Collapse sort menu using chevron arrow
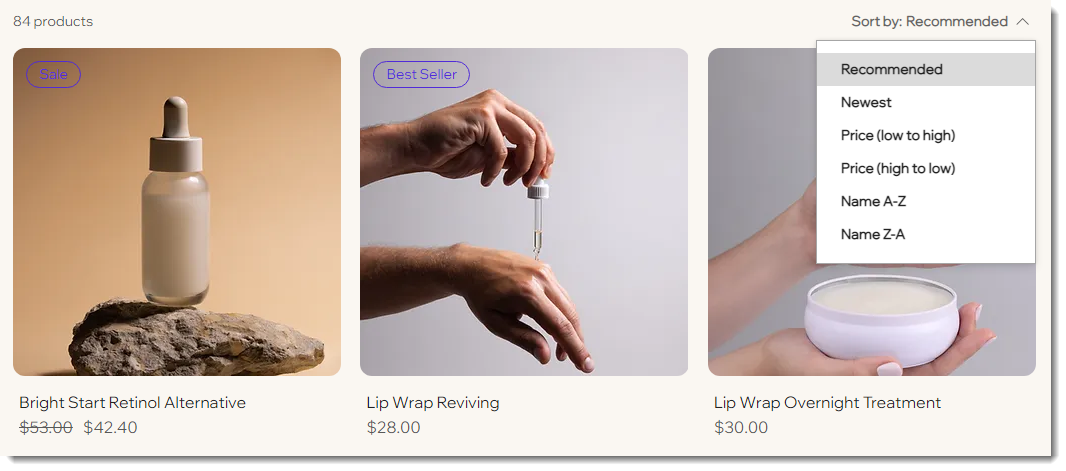Image resolution: width=1066 pixels, height=471 pixels. tap(1022, 22)
